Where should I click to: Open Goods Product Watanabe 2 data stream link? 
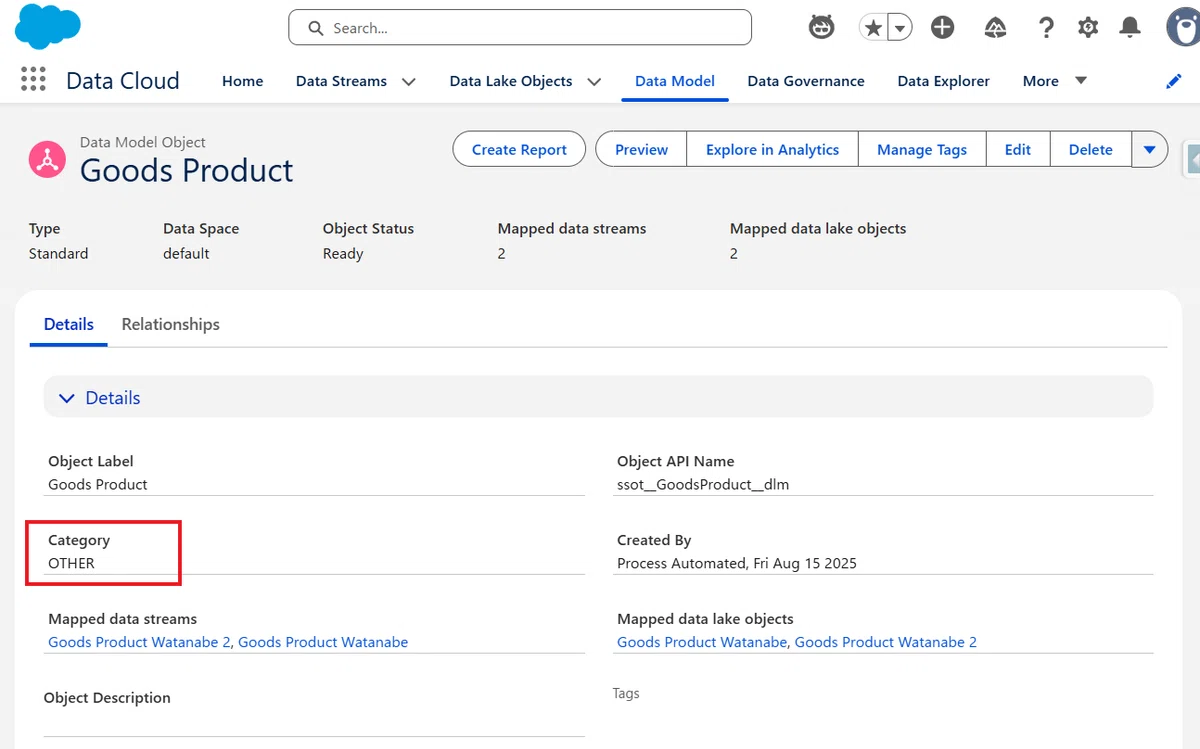139,642
